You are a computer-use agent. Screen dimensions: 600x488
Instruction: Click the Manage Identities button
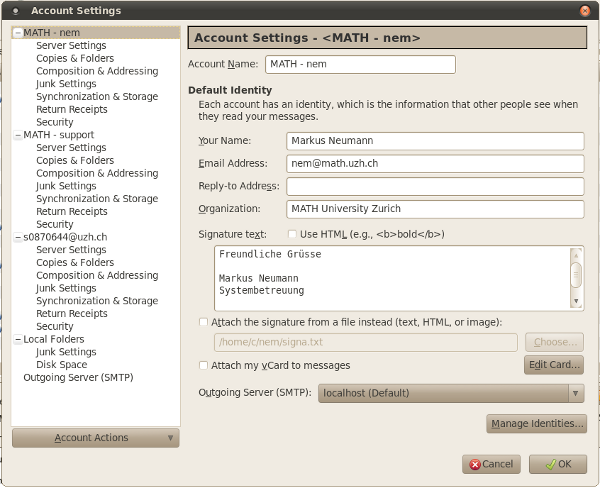click(x=536, y=425)
